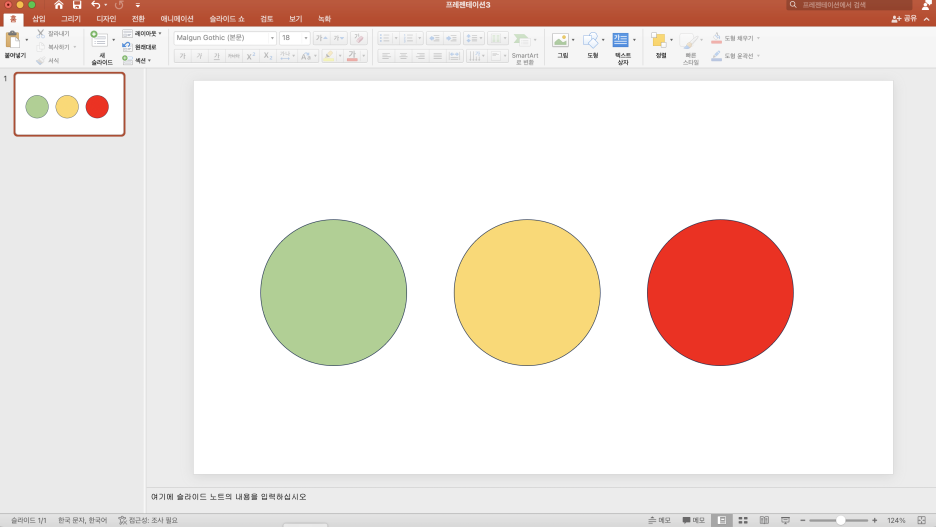
Task: Toggle bold formatting
Action: pyautogui.click(x=183, y=56)
